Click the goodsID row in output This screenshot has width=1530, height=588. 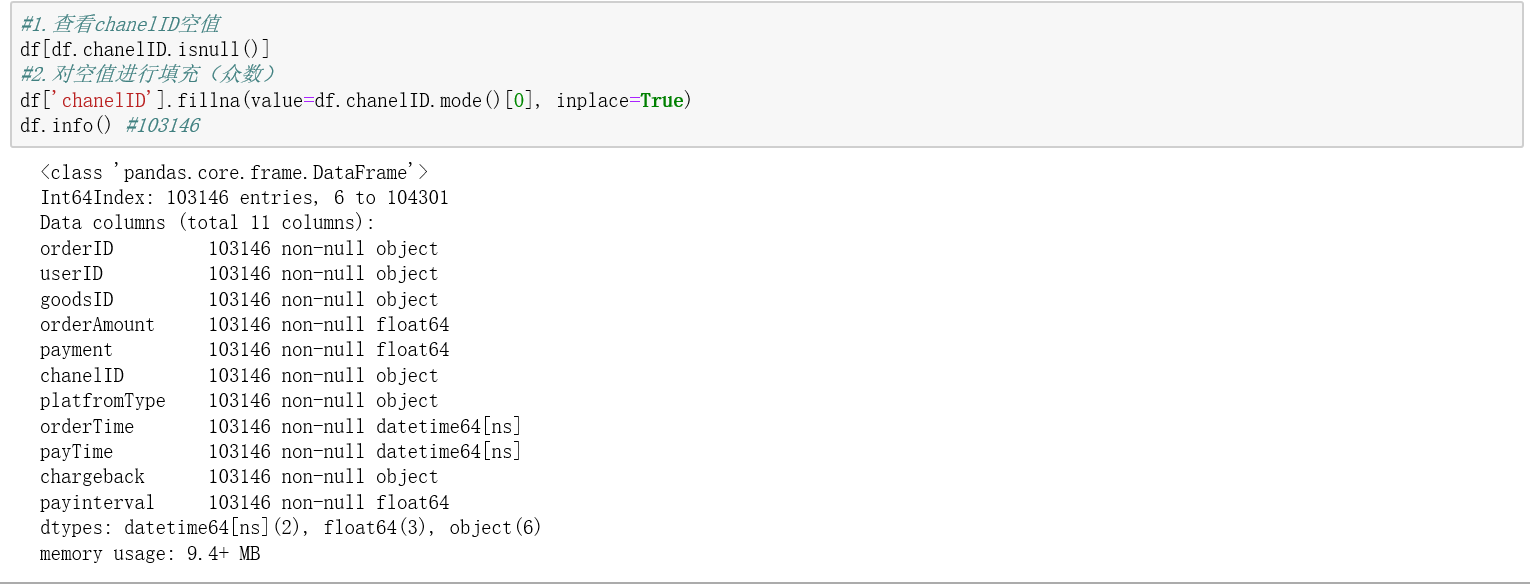tap(239, 300)
